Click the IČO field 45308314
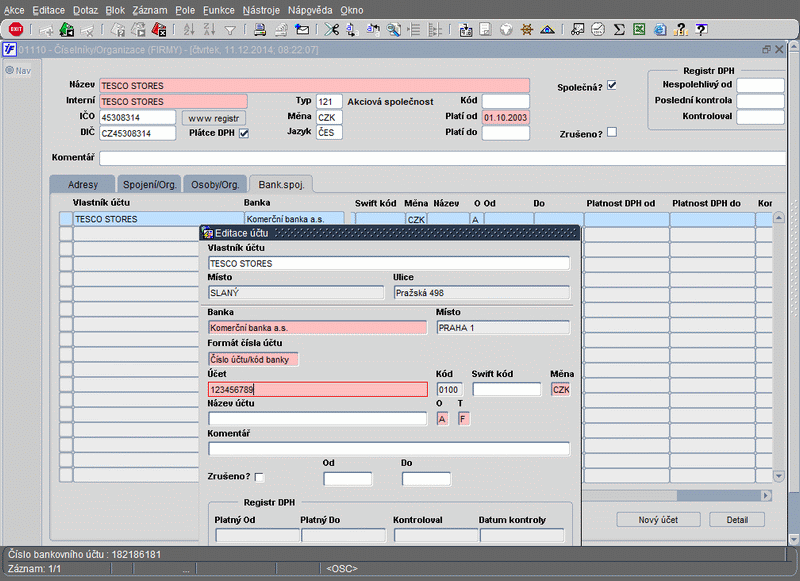The height and width of the screenshot is (581, 800). pyautogui.click(x=137, y=117)
